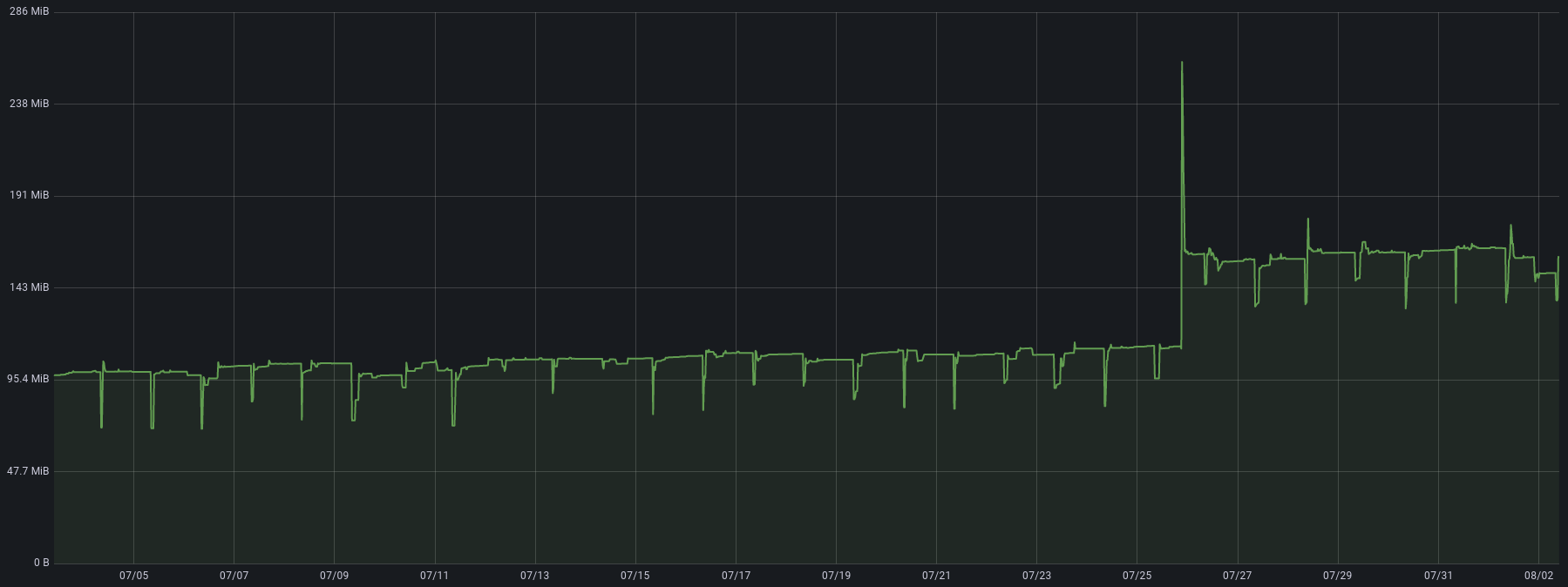Click the 07/31 date label
1568x587 pixels.
click(x=1438, y=576)
